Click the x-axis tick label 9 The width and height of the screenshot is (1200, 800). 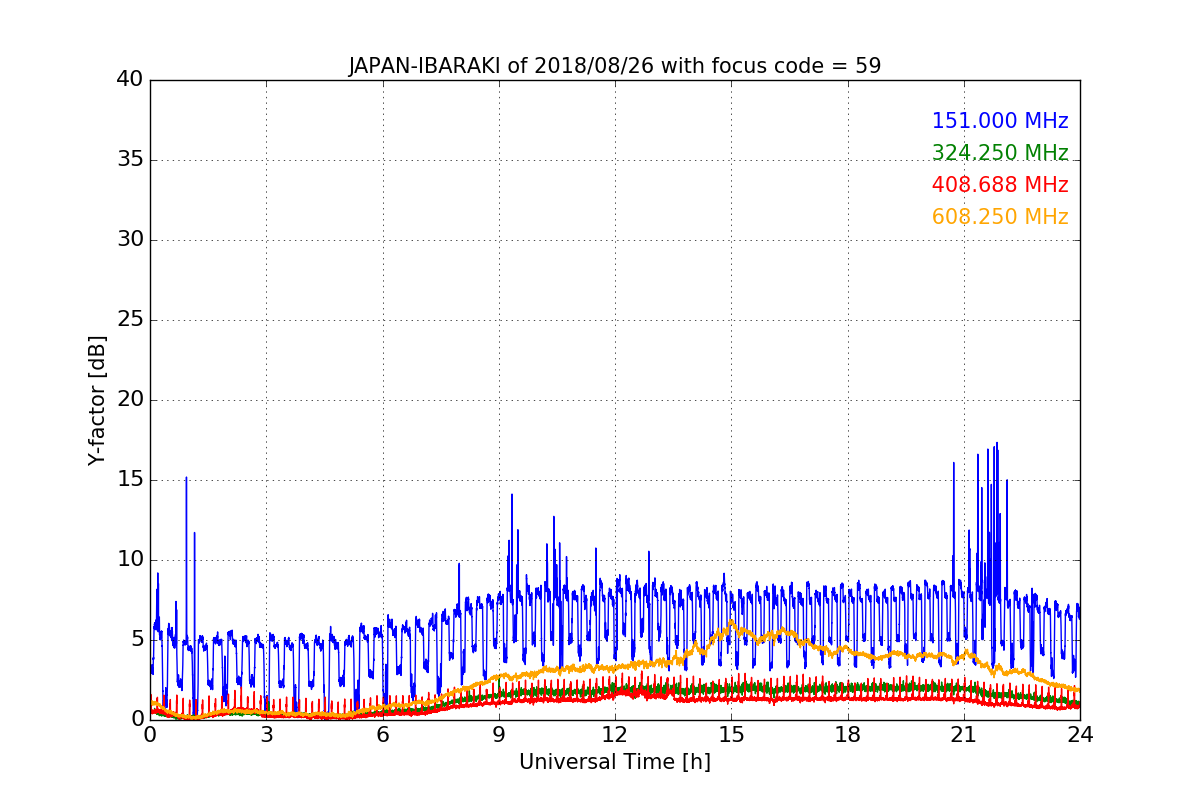(x=499, y=734)
